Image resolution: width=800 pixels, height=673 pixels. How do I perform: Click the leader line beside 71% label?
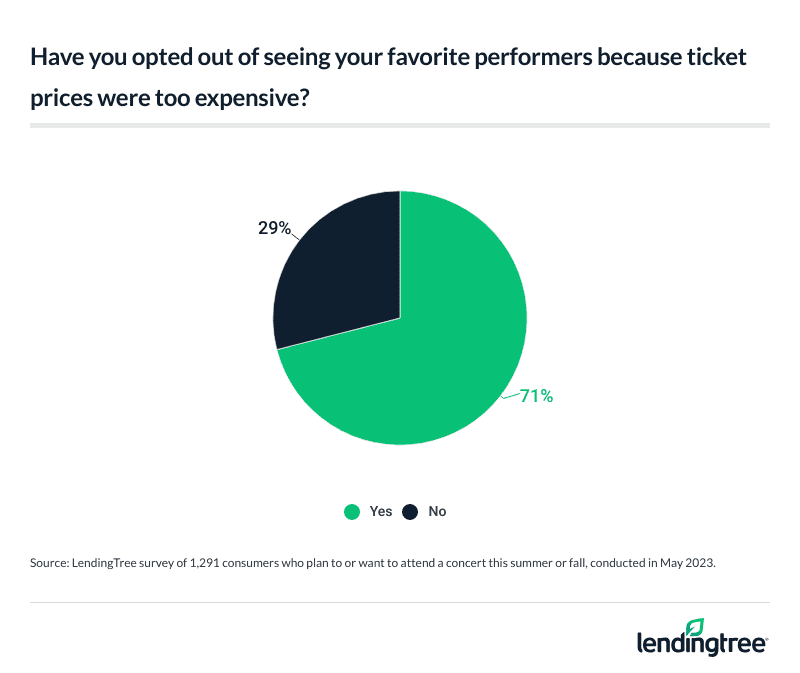click(x=511, y=395)
